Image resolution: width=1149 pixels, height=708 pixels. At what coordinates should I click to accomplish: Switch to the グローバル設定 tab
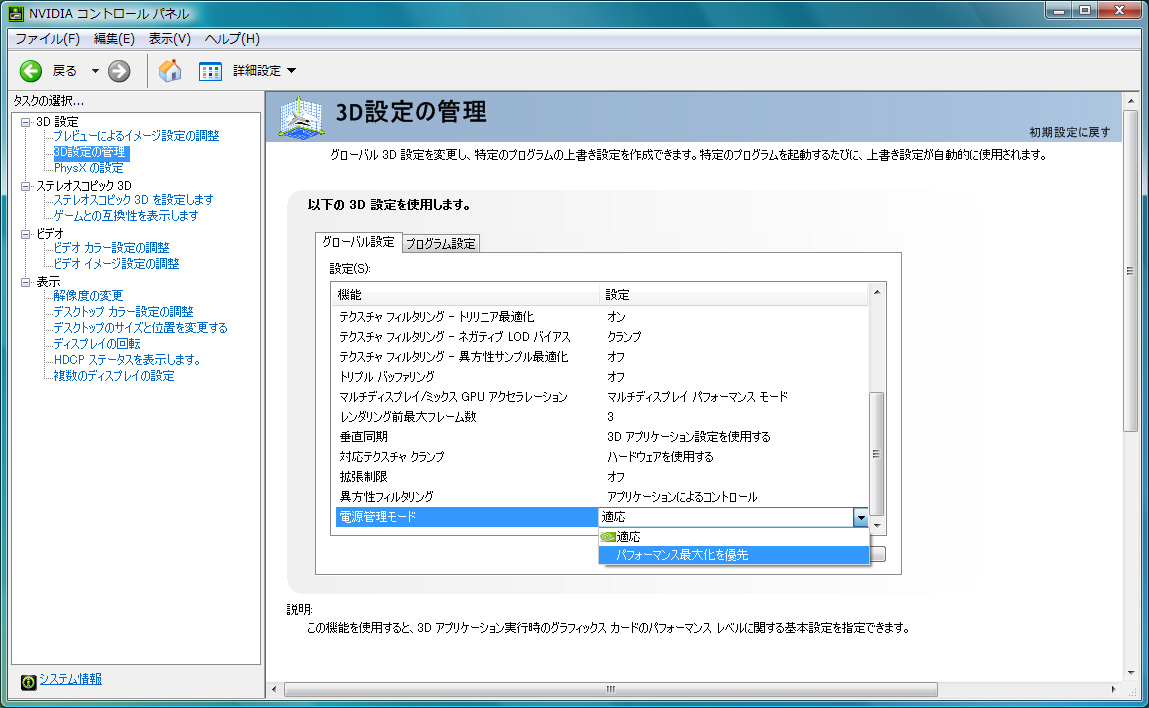[x=358, y=242]
